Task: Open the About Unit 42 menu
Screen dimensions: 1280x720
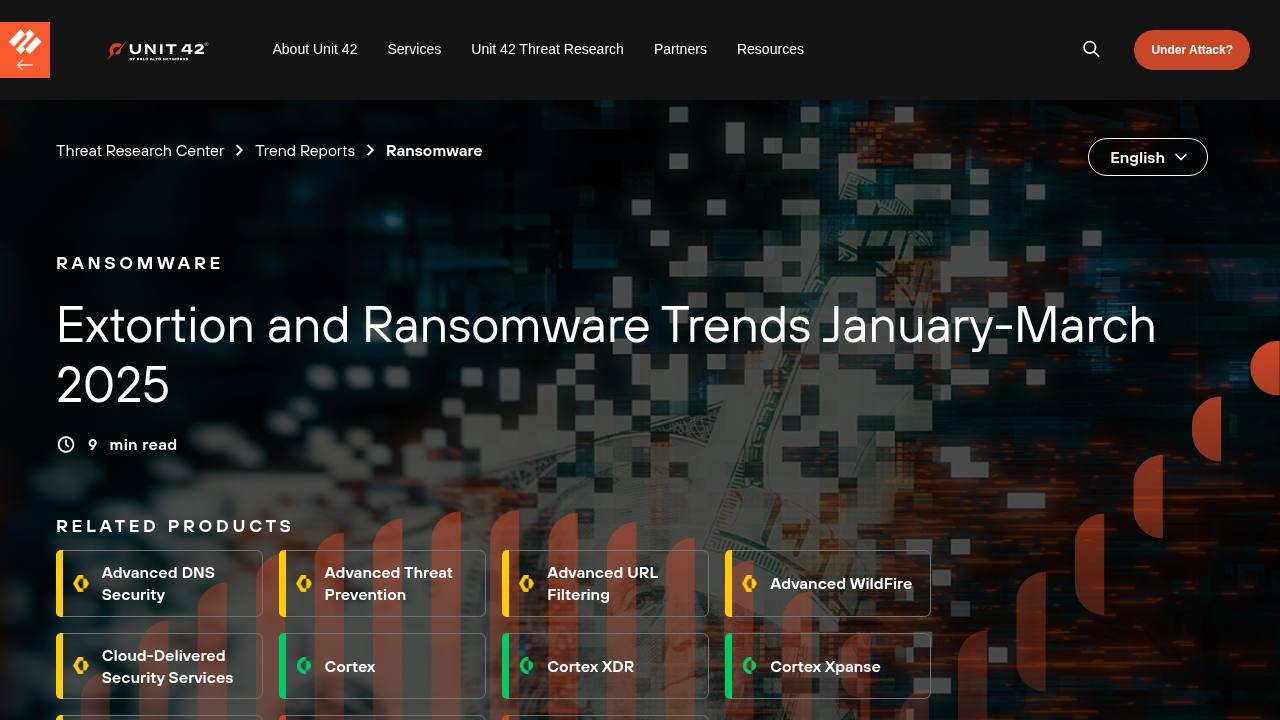Action: pyautogui.click(x=315, y=49)
